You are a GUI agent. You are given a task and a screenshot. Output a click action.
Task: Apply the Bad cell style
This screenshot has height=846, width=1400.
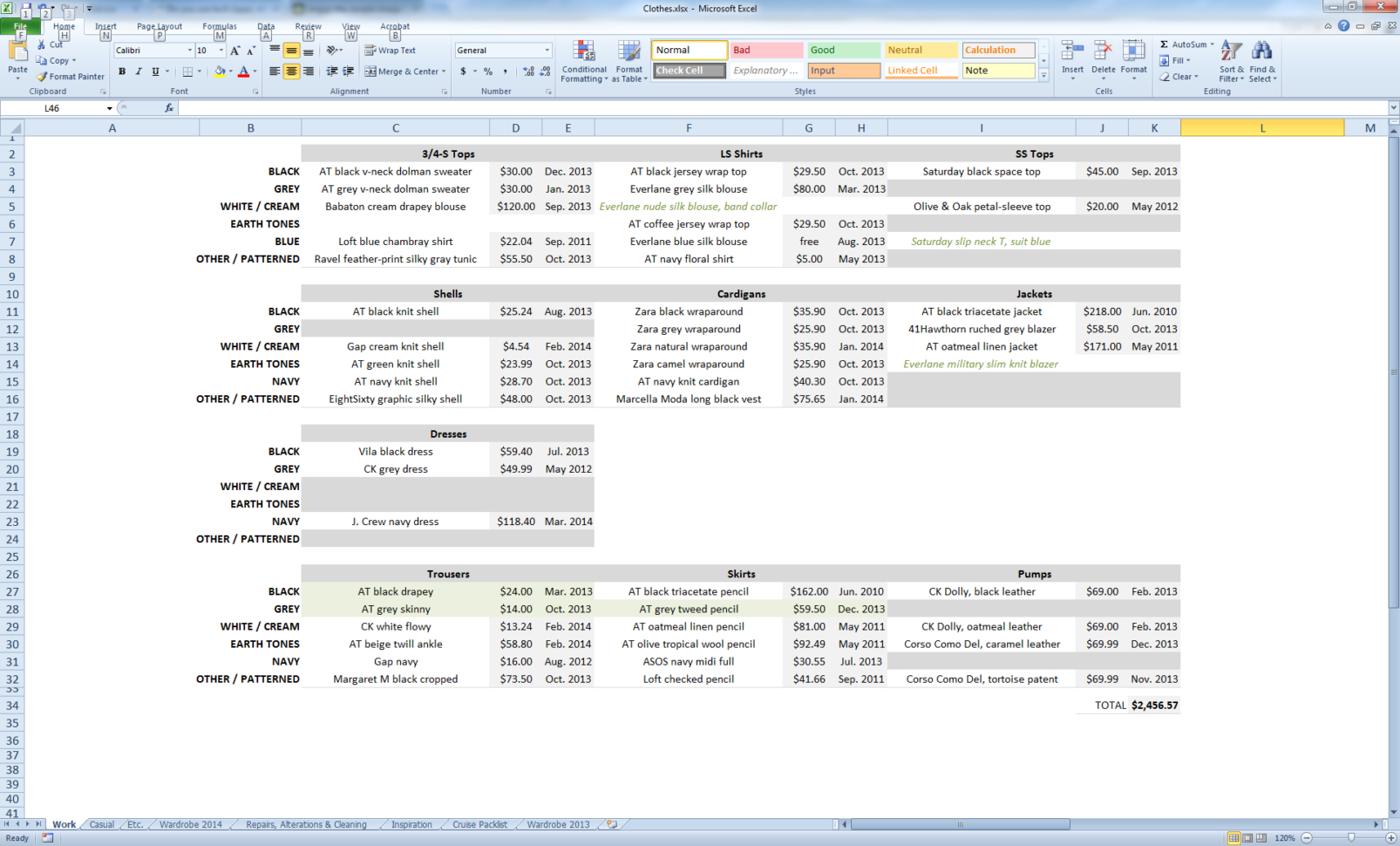coord(766,51)
